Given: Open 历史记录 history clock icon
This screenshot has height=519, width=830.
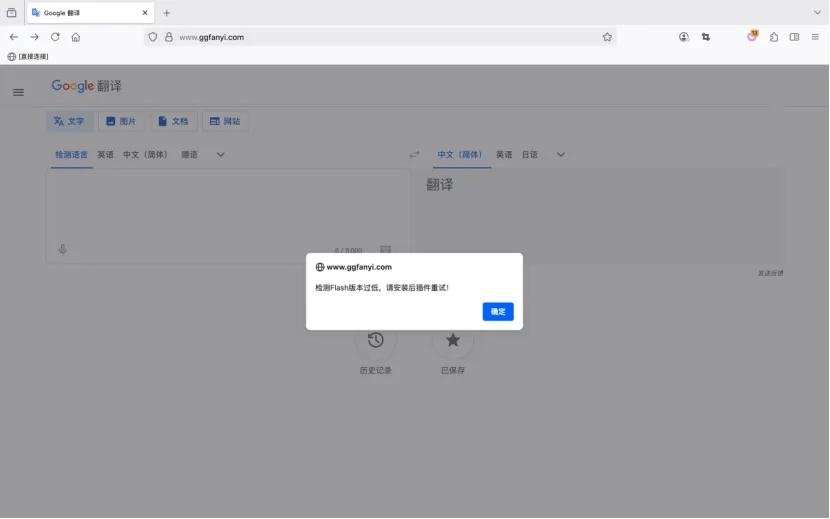Looking at the screenshot, I should pyautogui.click(x=375, y=340).
